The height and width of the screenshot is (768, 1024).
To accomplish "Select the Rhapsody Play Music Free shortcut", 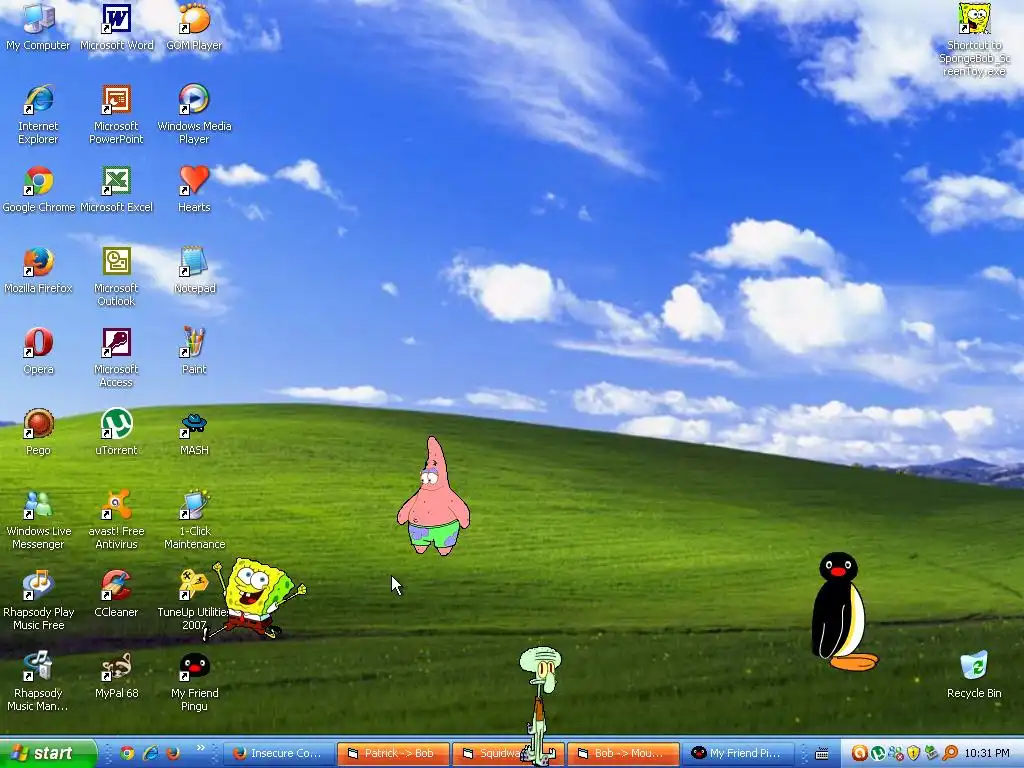I will [x=38, y=600].
